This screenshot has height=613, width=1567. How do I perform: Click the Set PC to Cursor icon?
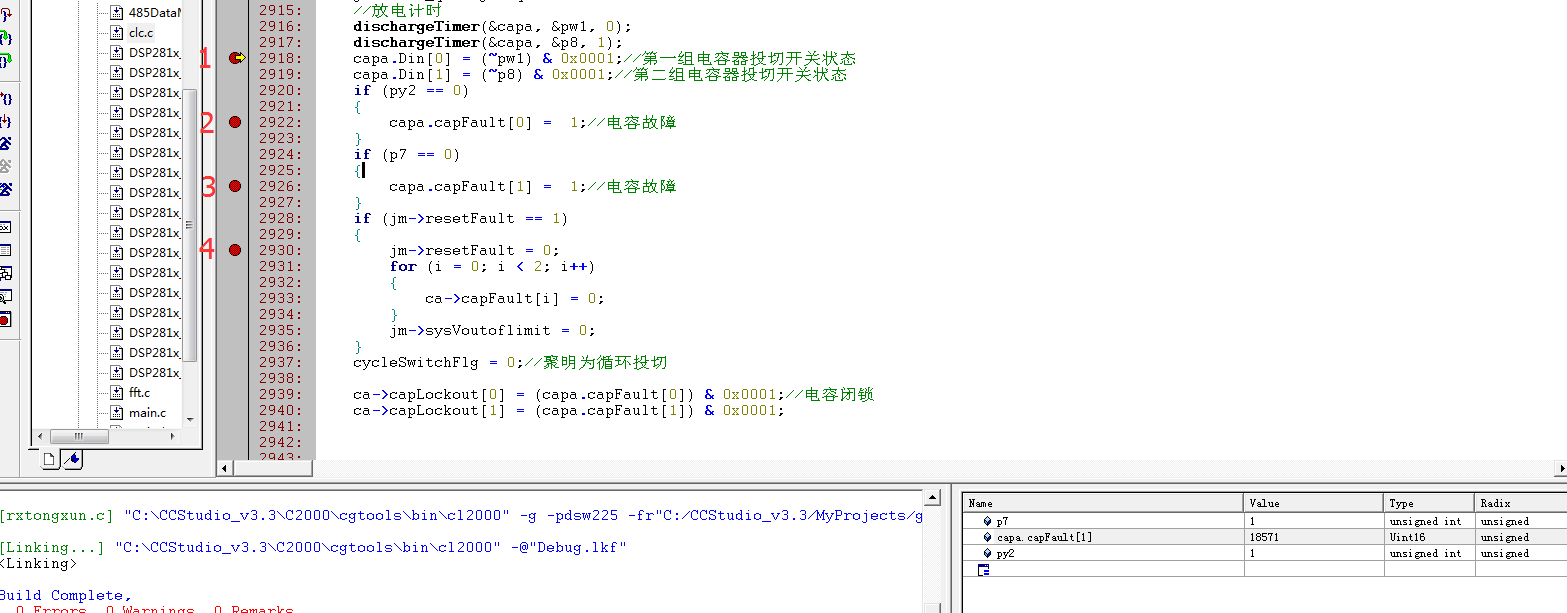[x=6, y=121]
